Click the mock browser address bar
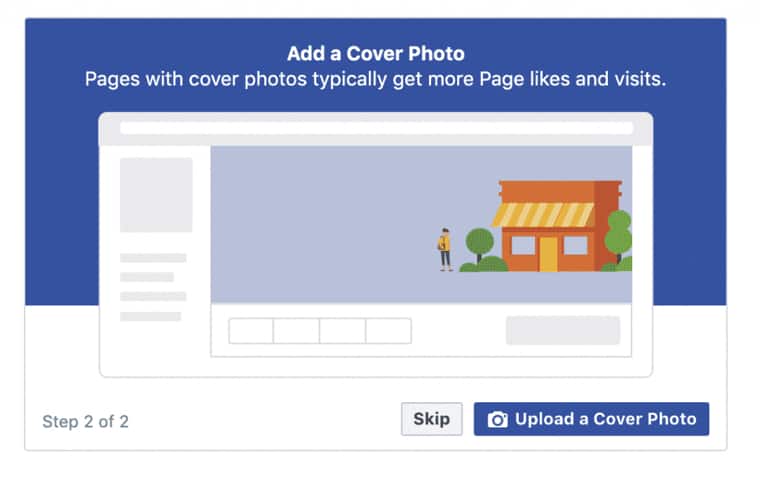 click(x=377, y=128)
